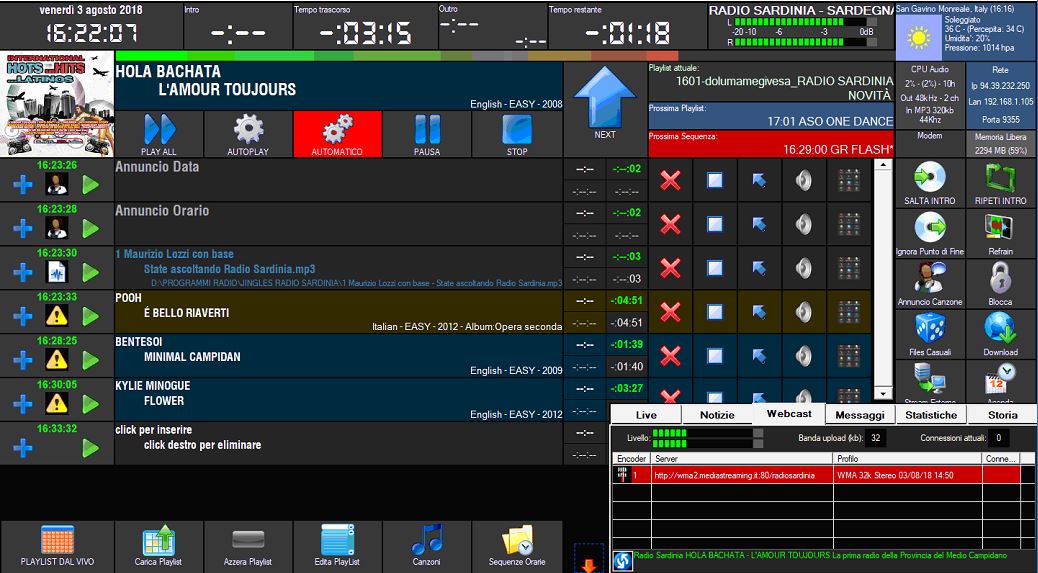The width and height of the screenshot is (1038, 573).
Task: Remove Annuncio Orario with red X
Action: 671,224
